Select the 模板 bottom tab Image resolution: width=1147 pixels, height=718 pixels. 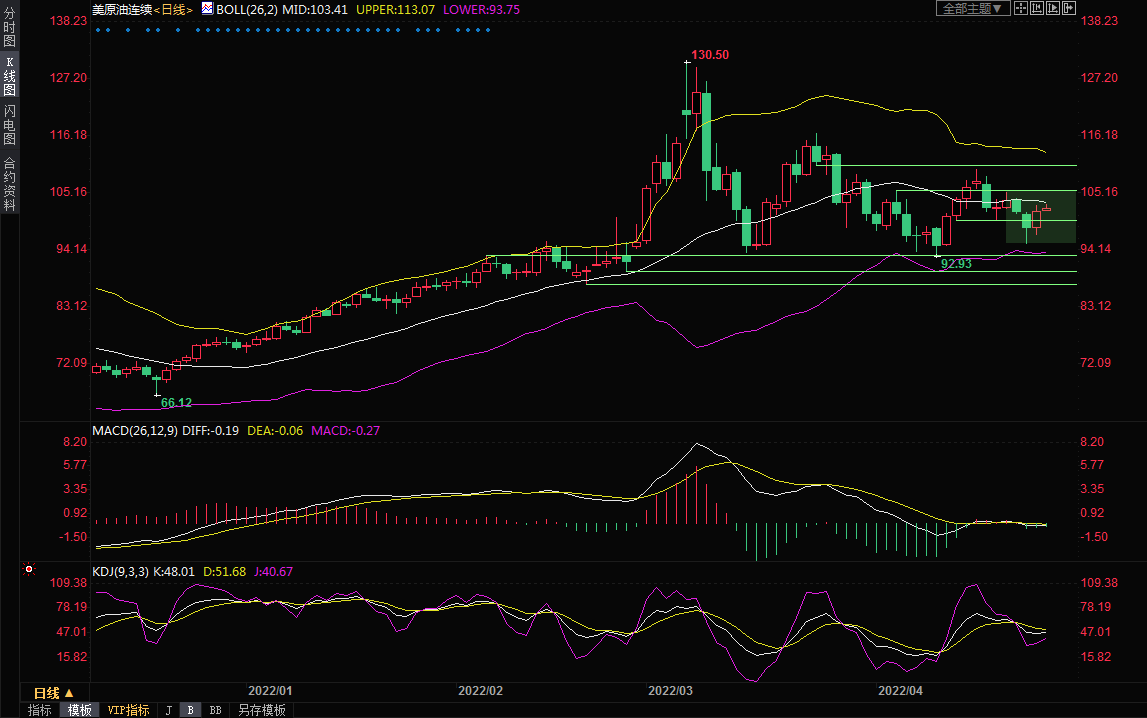(79, 710)
